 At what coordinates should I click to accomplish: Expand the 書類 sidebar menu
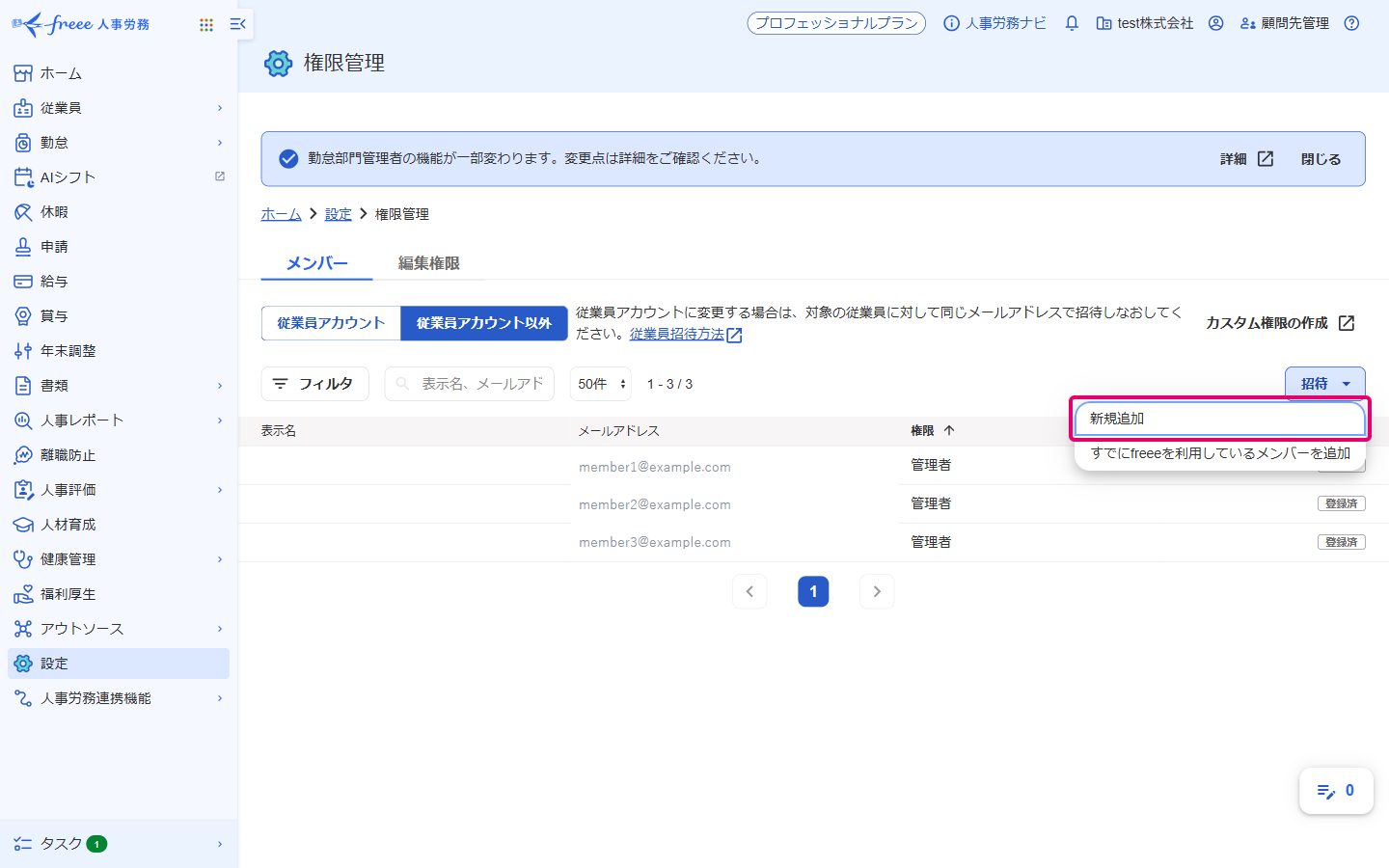(x=119, y=386)
